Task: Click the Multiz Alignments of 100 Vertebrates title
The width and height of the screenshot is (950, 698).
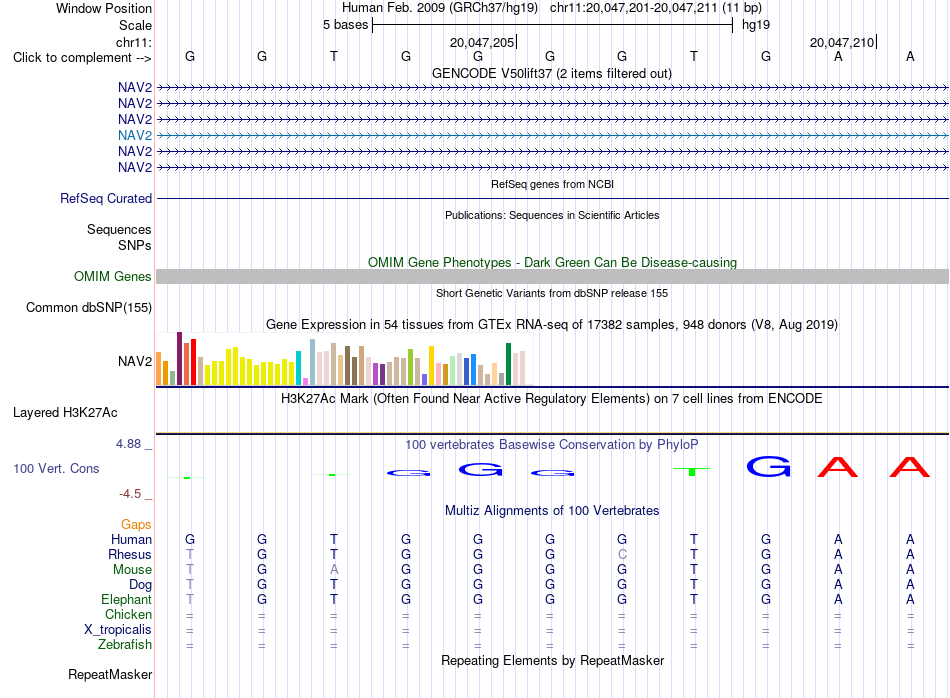Action: pos(552,511)
